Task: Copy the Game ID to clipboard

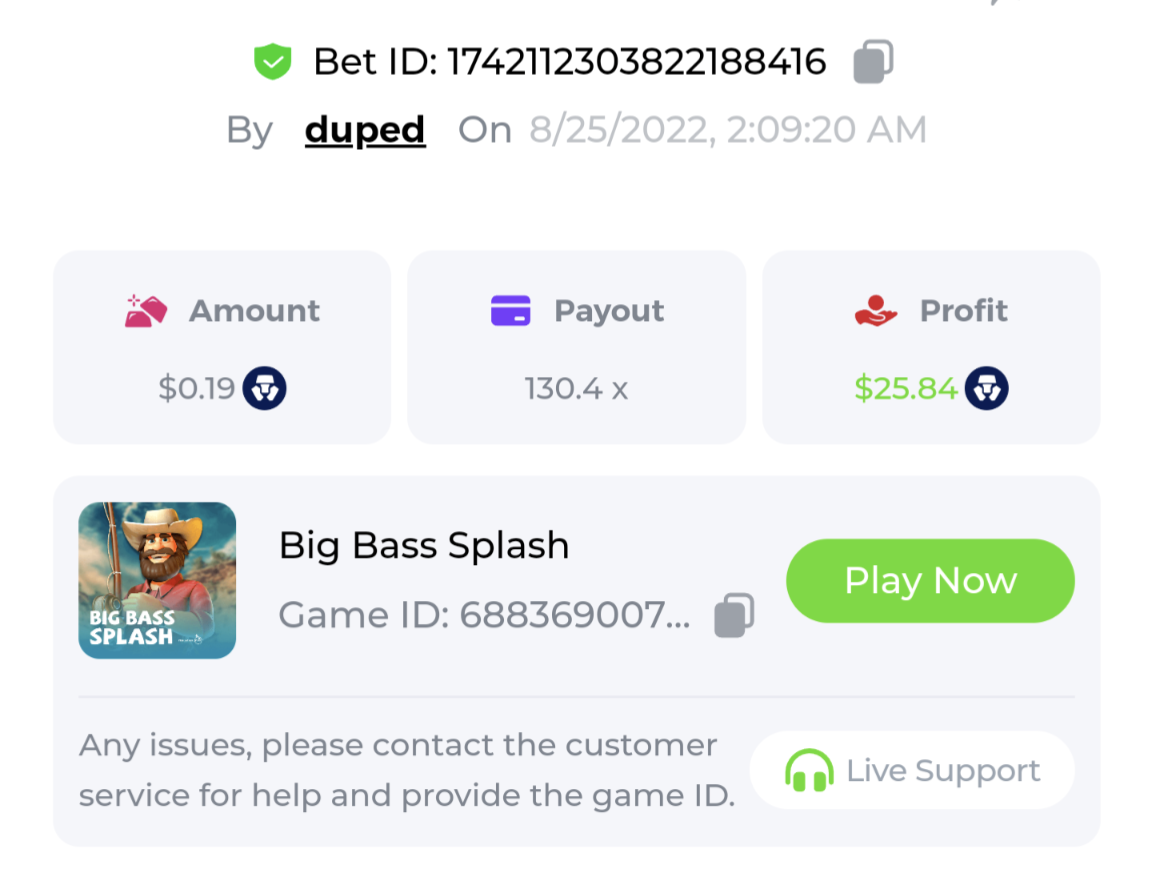Action: 734,615
